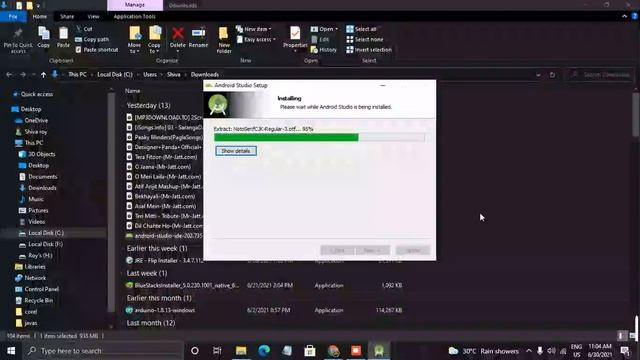Click Select all in ribbon

pos(361,29)
